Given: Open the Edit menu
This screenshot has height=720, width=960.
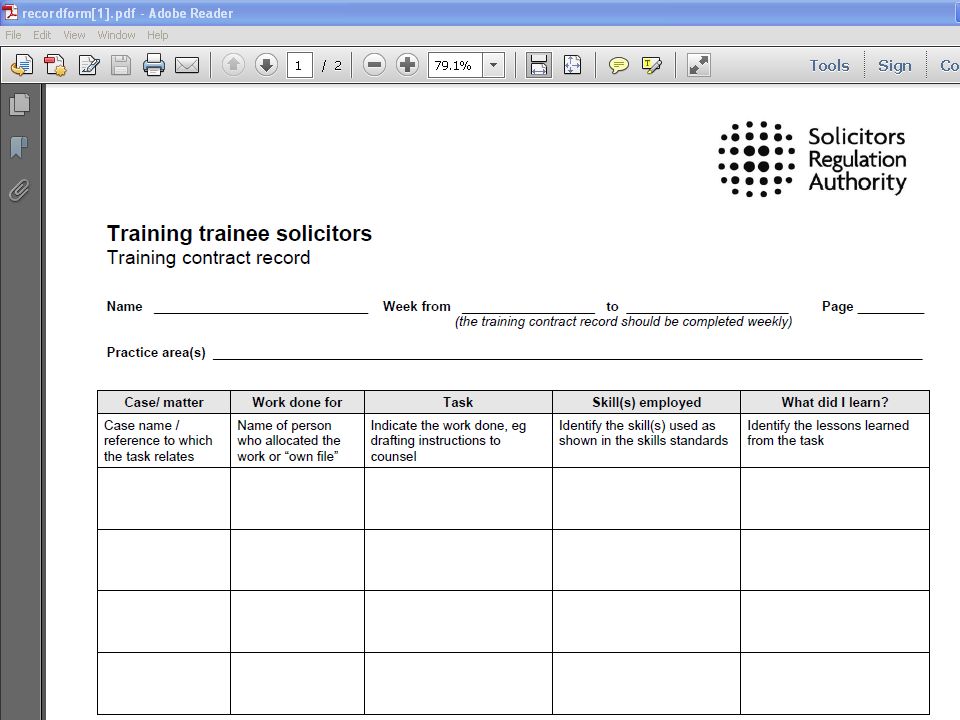Looking at the screenshot, I should pyautogui.click(x=42, y=35).
